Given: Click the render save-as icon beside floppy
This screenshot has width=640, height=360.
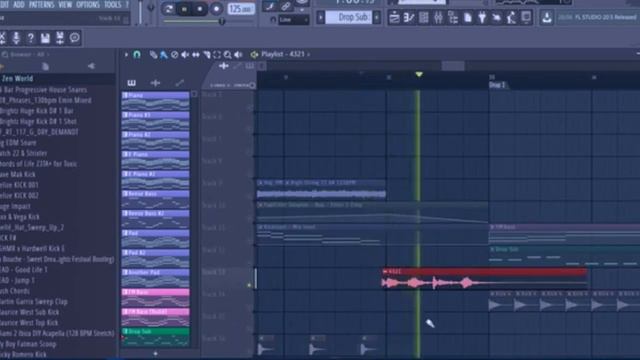Looking at the screenshot, I should click(60, 38).
